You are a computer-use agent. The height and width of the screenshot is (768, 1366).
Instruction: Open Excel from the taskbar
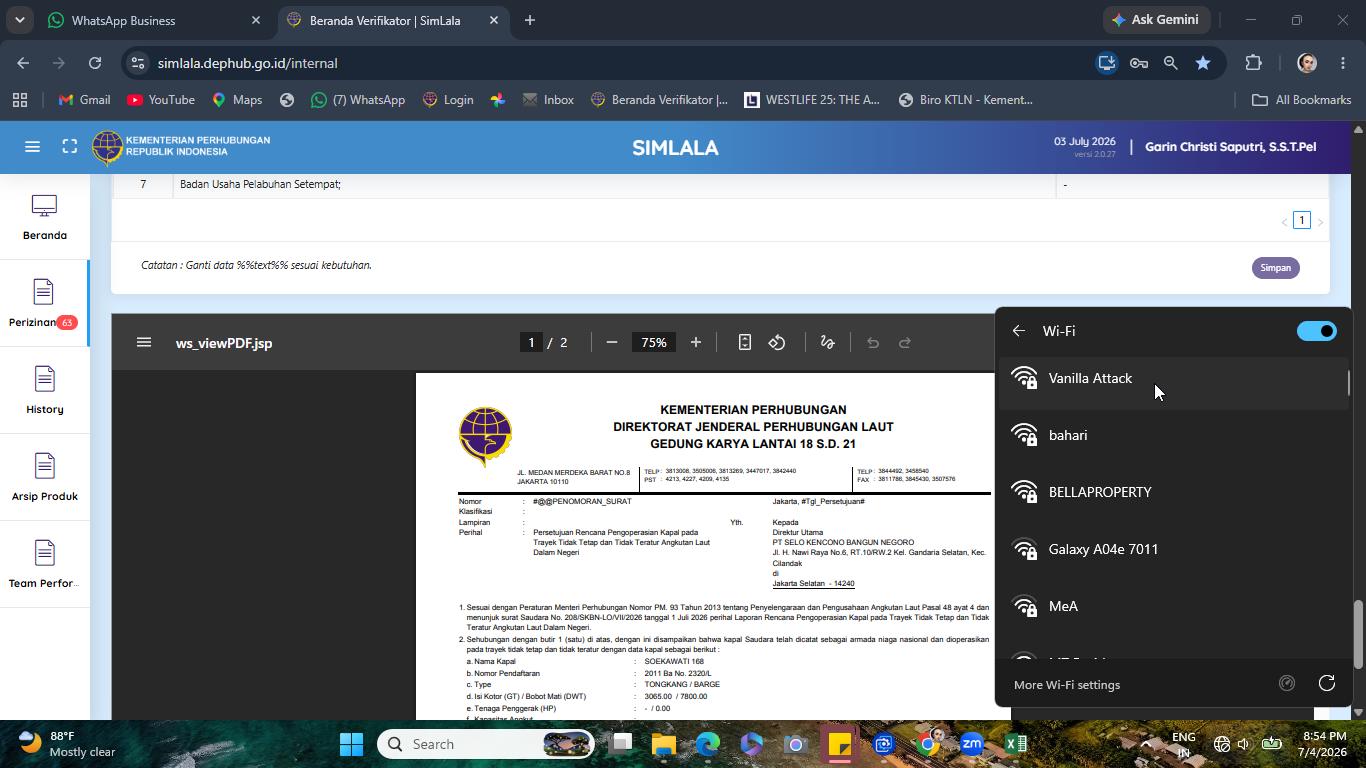click(x=1016, y=744)
